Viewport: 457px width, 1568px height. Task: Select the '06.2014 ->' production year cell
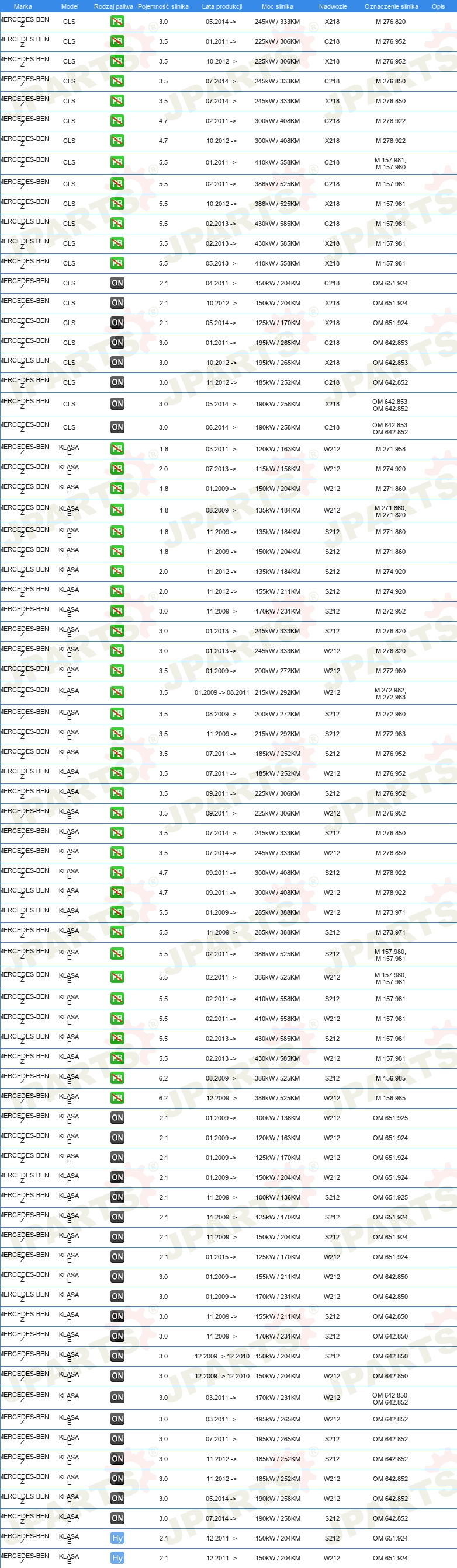(x=220, y=427)
